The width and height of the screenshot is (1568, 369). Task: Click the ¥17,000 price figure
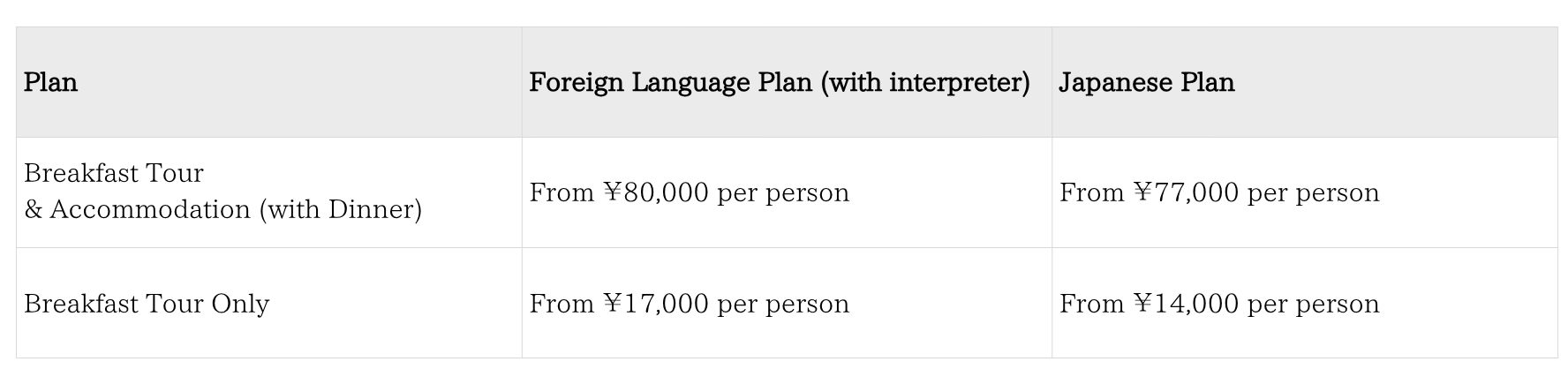point(657,304)
